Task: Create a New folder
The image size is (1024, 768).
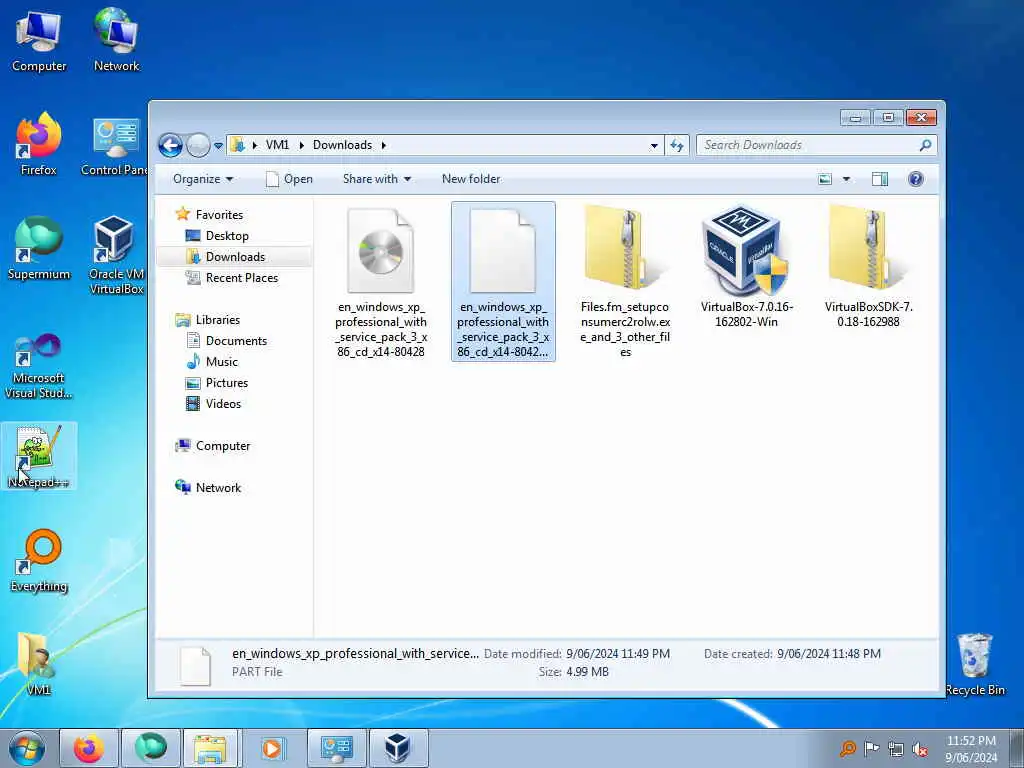Action: click(471, 179)
